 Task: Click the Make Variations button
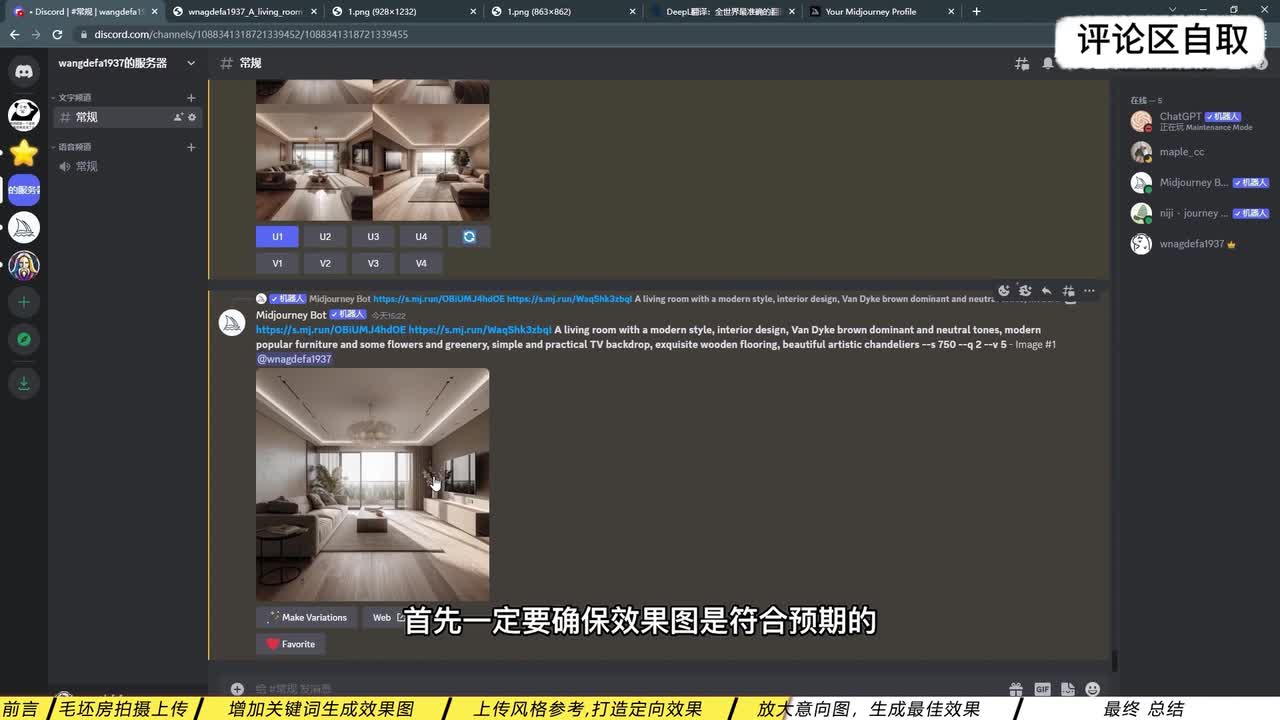pyautogui.click(x=306, y=617)
